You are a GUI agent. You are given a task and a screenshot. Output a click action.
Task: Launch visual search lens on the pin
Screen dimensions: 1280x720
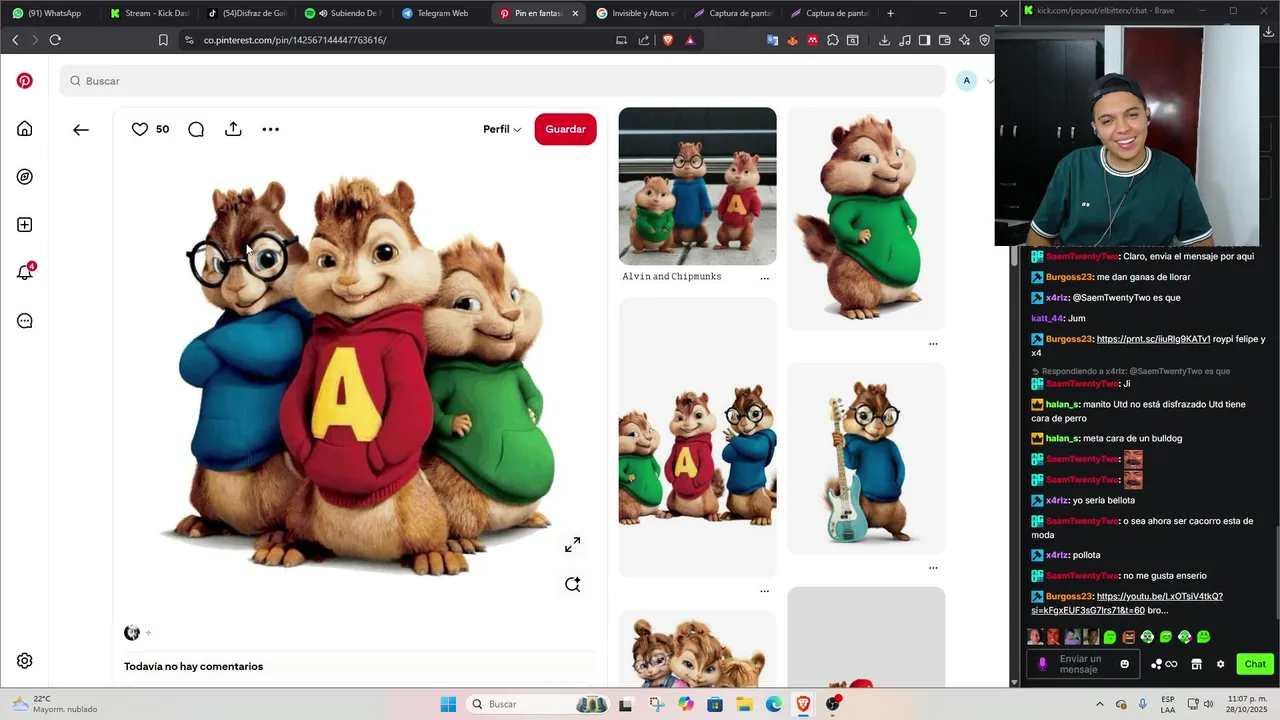click(x=572, y=585)
